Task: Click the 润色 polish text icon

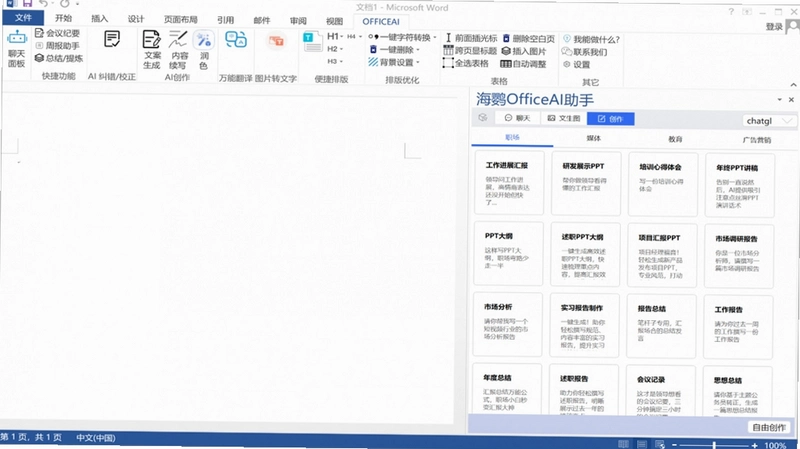Action: click(204, 49)
